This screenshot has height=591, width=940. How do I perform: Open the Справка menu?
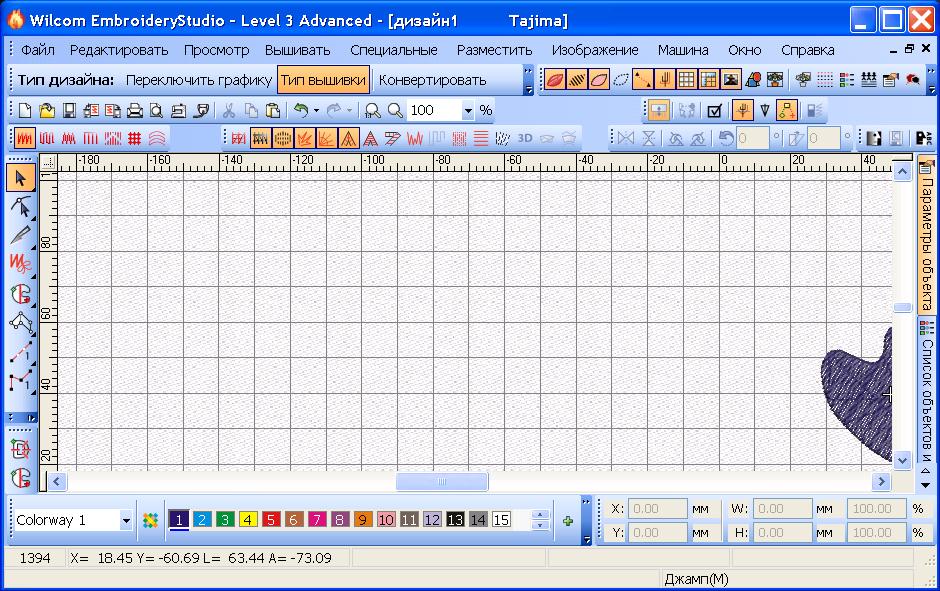tap(808, 50)
